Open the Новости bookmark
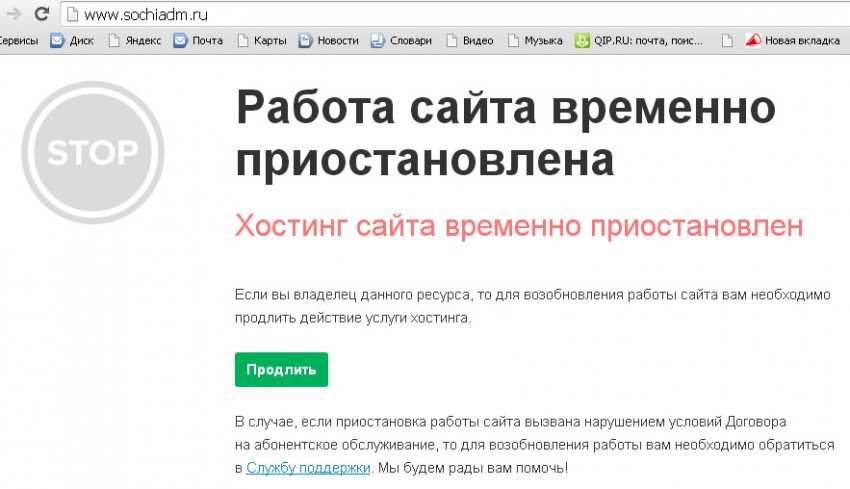 point(329,41)
